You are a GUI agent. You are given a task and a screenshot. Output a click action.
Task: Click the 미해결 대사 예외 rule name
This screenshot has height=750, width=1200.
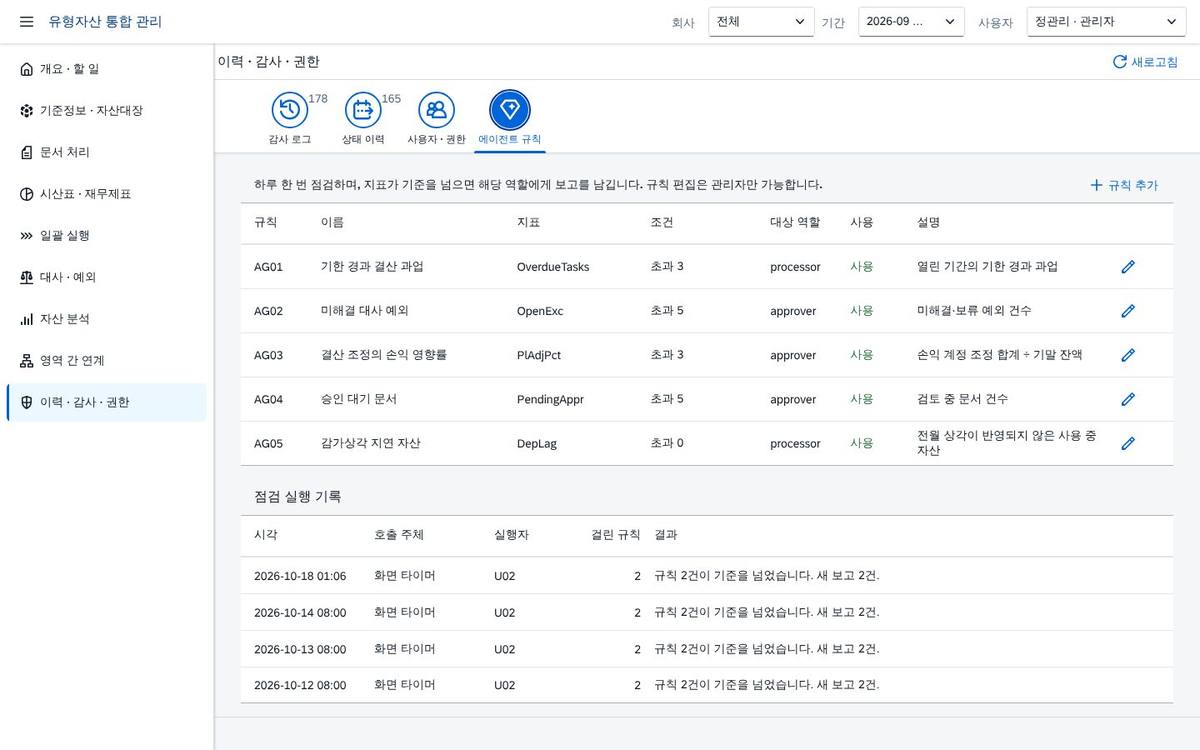pyautogui.click(x=364, y=311)
